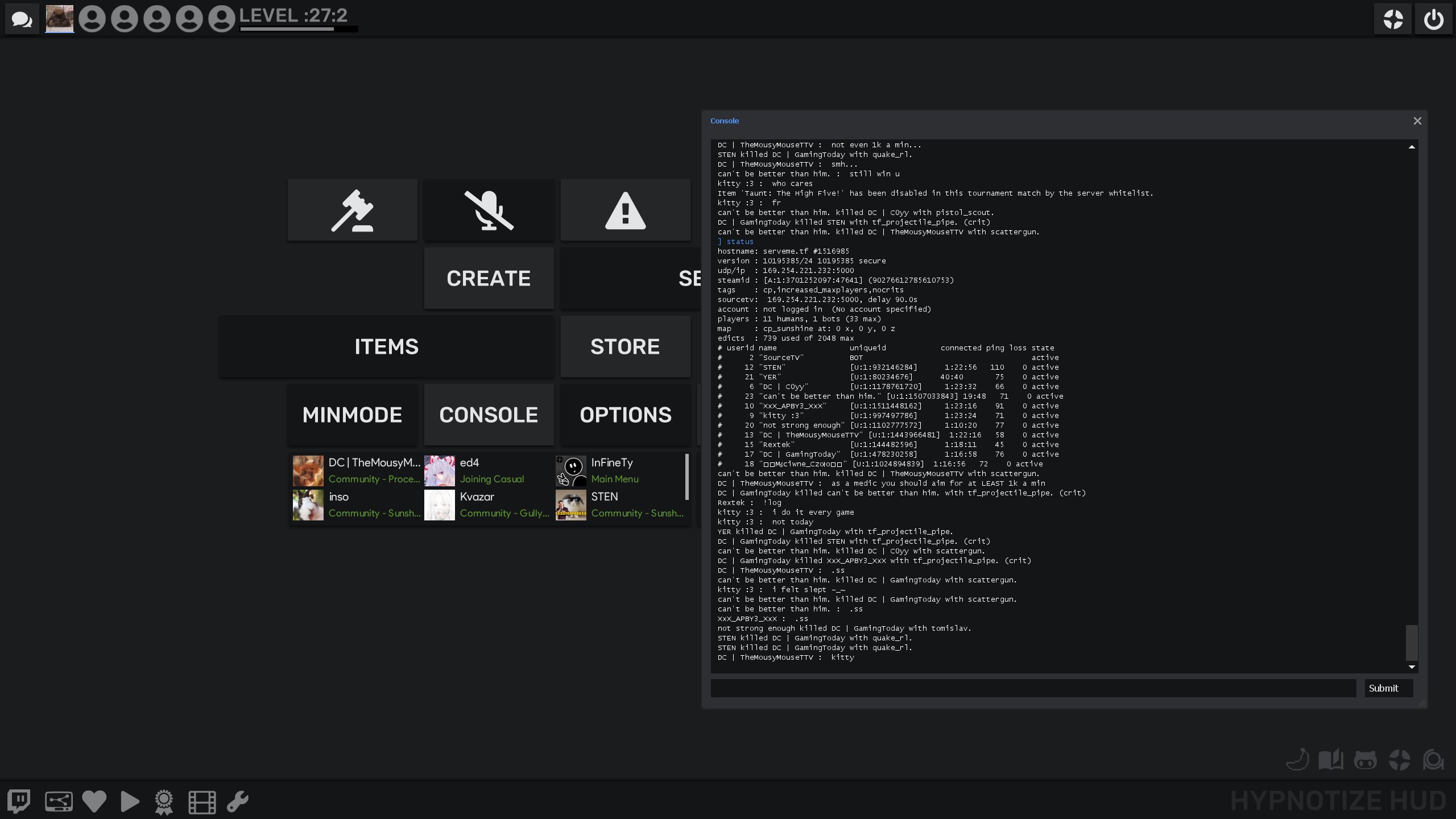Click the heart favorites icon
Viewport: 1456px width, 819px height.
pos(94,801)
